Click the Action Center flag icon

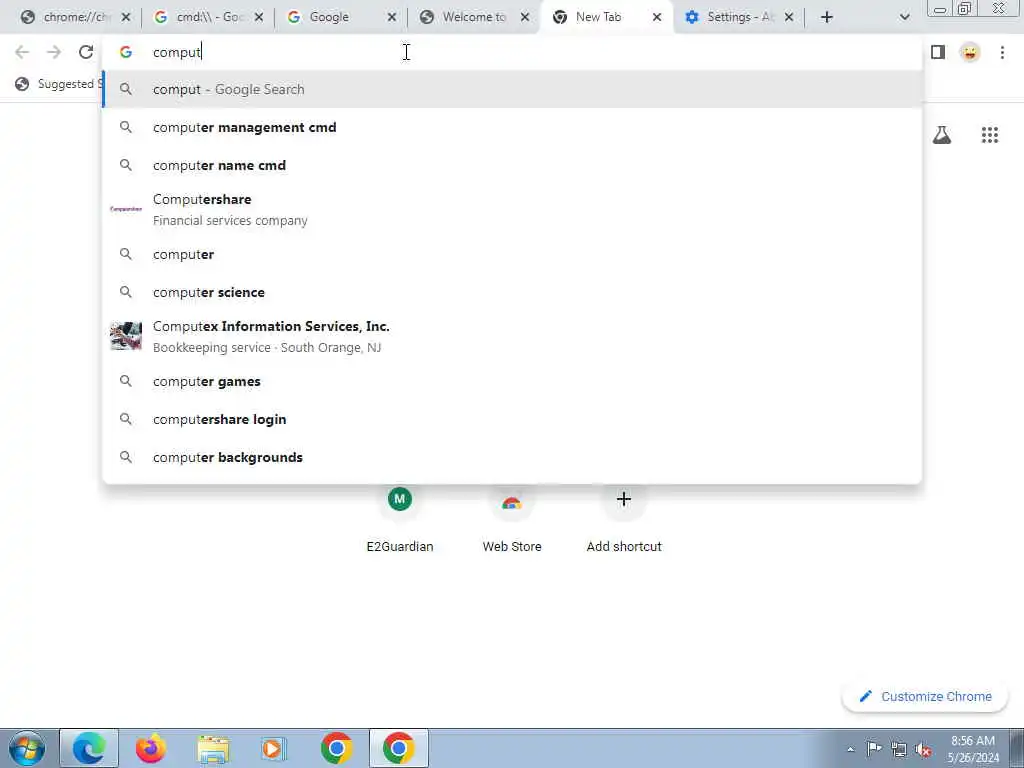tap(874, 748)
